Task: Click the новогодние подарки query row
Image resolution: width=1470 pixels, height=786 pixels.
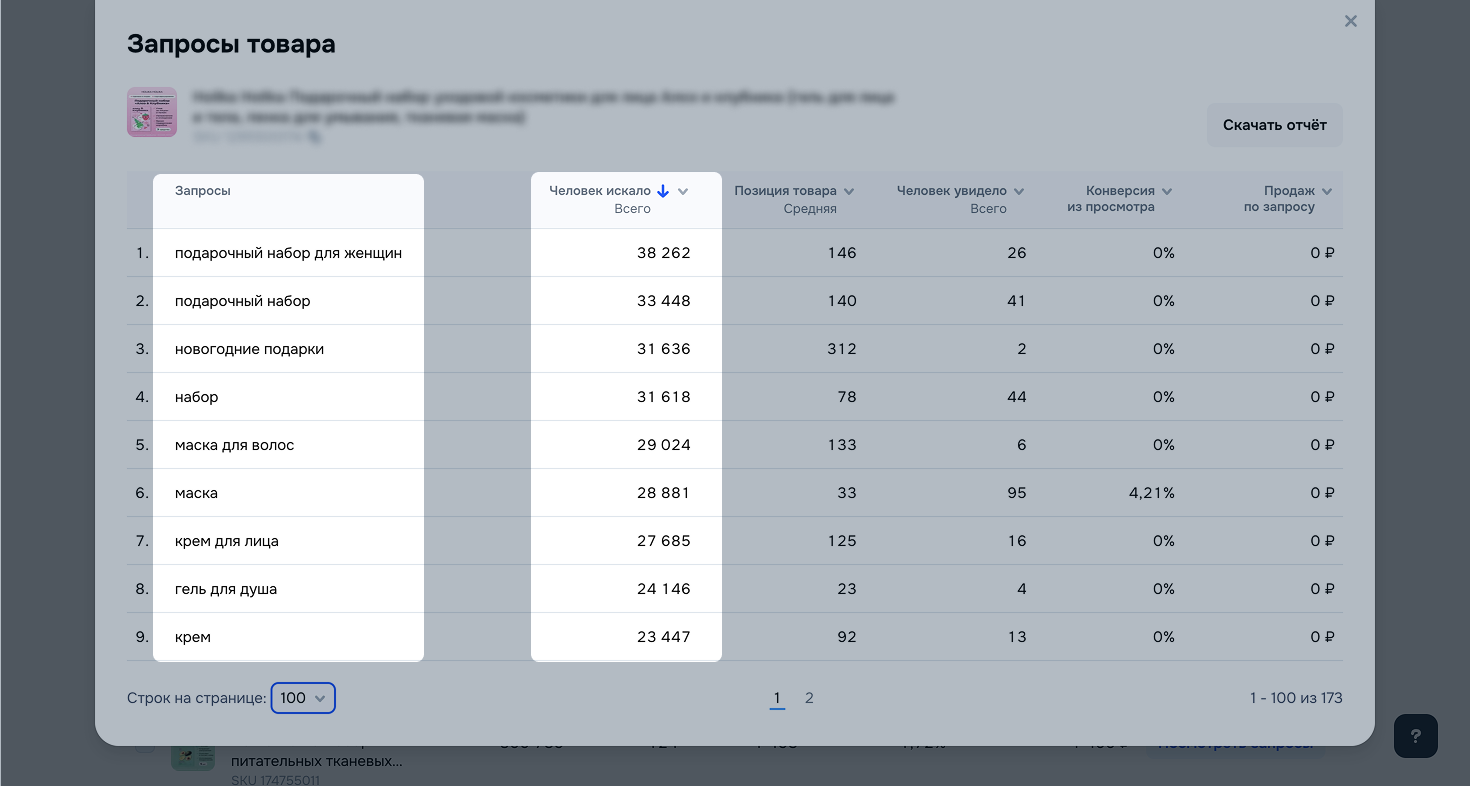Action: (249, 349)
